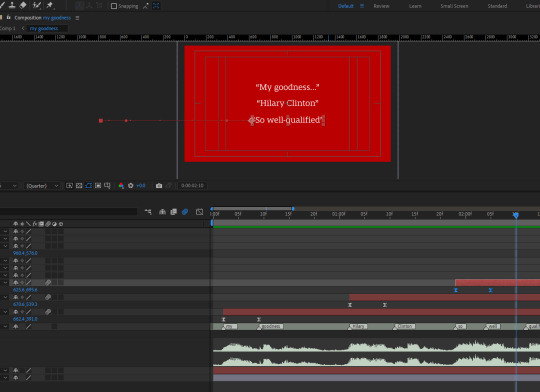Switch to the Default workspace
This screenshot has height=392, width=540.
[345, 6]
